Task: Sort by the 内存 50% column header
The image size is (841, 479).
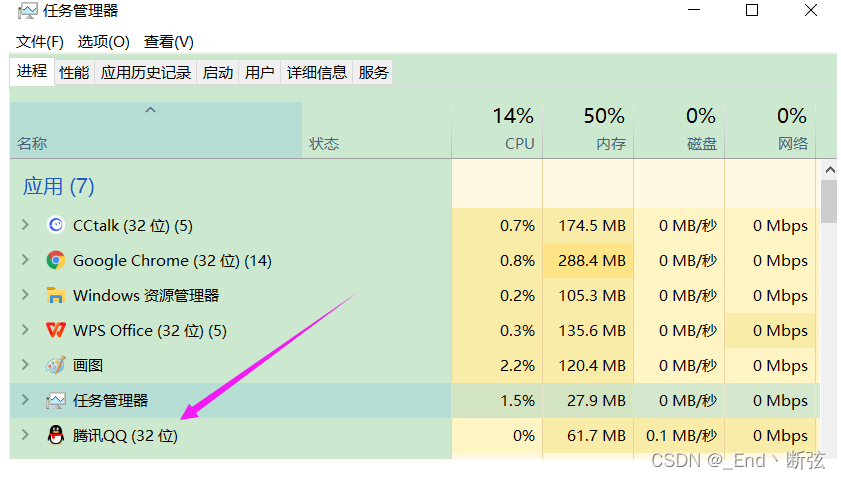Action: coord(588,130)
